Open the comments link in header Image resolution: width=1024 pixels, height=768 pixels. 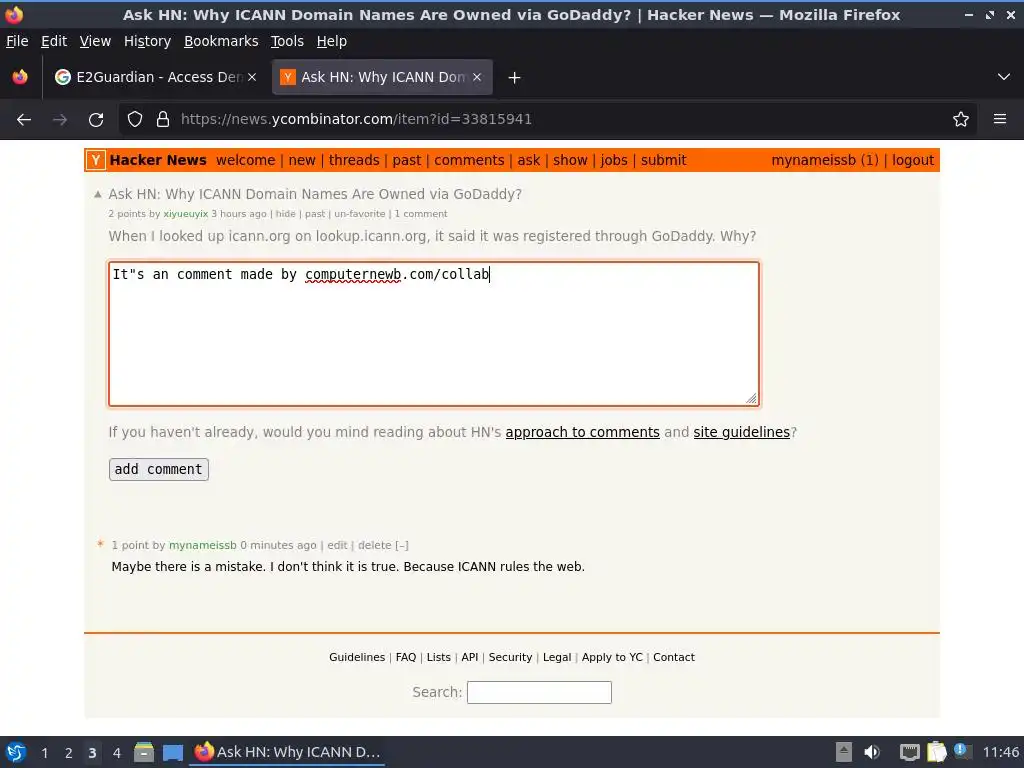[x=469, y=160]
